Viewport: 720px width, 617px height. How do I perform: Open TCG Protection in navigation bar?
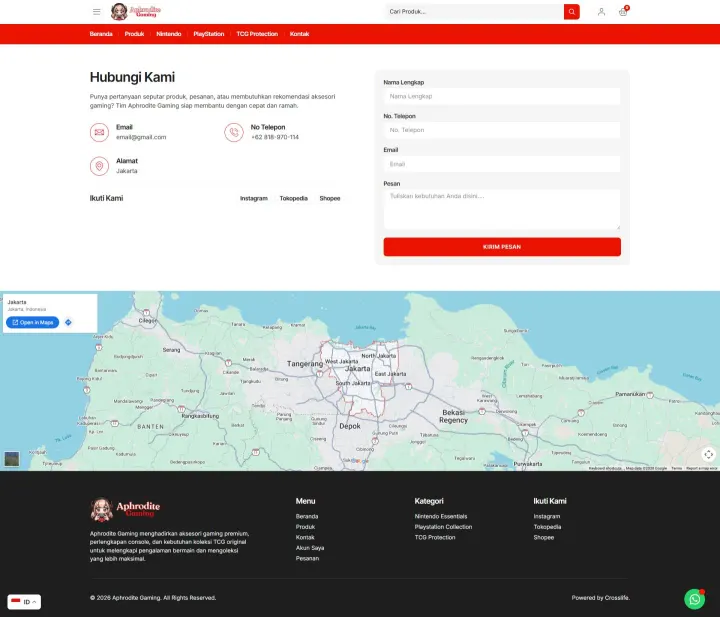click(257, 34)
